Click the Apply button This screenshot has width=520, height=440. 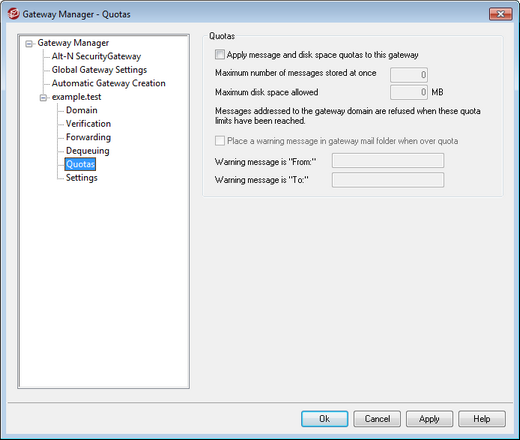tap(429, 419)
